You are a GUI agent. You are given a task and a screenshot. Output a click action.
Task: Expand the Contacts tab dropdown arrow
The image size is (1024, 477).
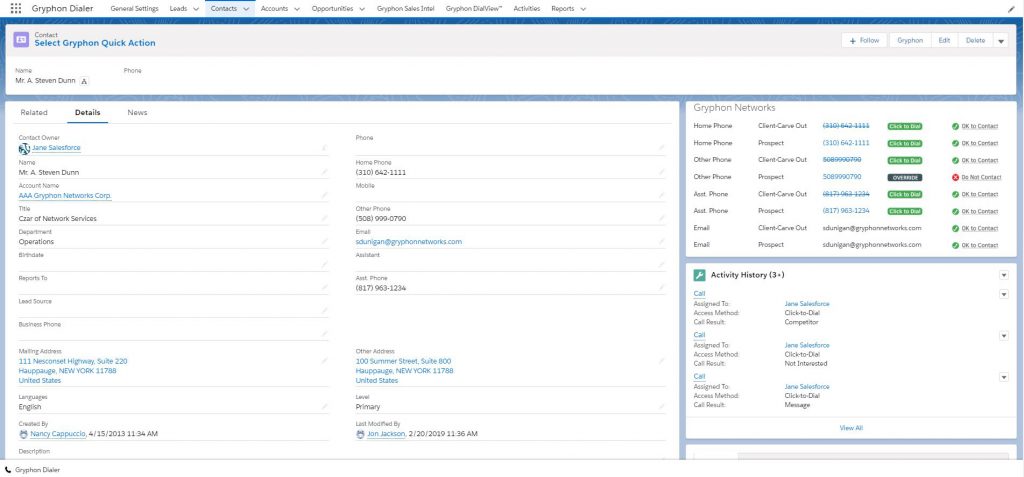[246, 9]
